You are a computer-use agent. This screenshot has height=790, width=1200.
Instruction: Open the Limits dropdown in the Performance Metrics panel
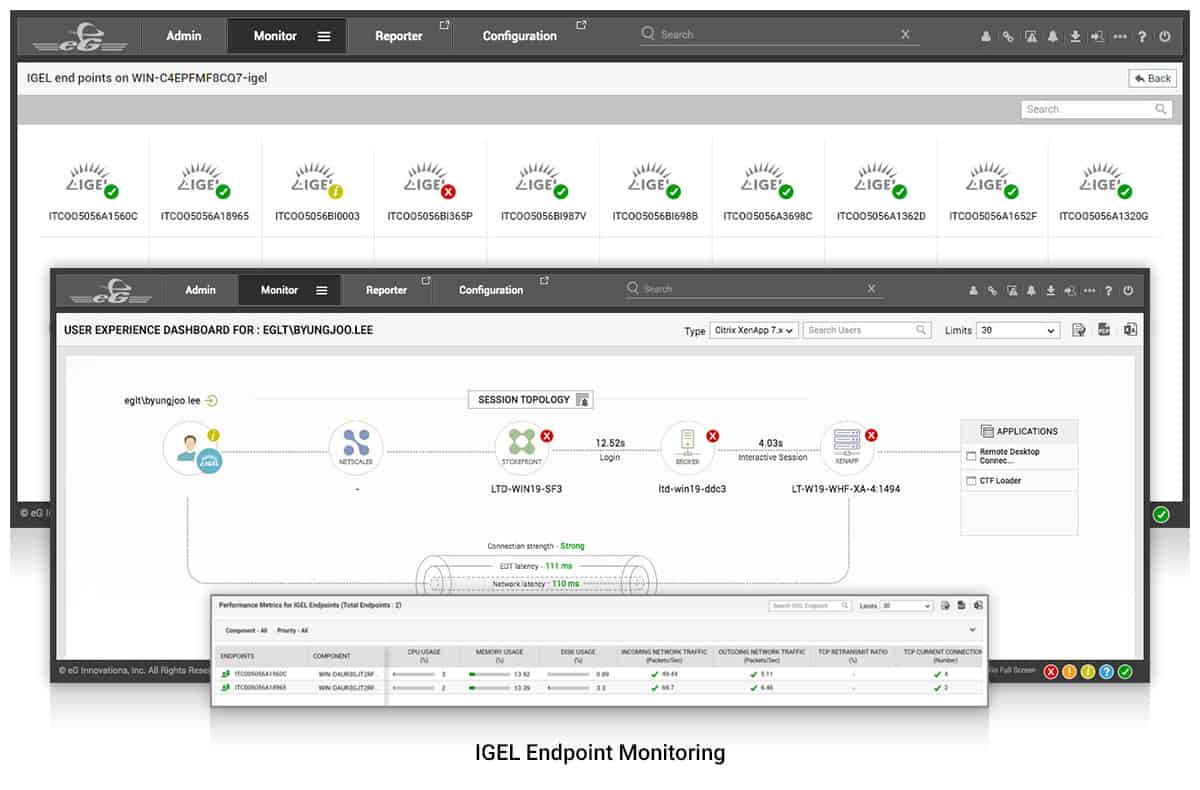(x=907, y=606)
